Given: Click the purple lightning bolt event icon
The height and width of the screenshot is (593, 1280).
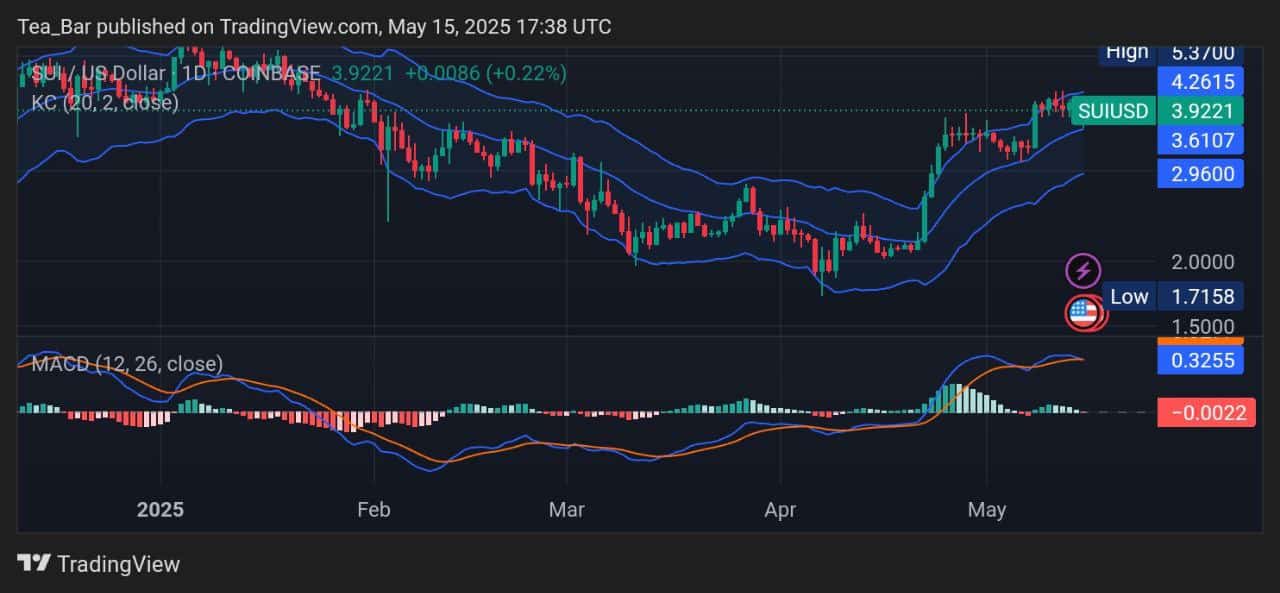Looking at the screenshot, I should click(x=1084, y=270).
